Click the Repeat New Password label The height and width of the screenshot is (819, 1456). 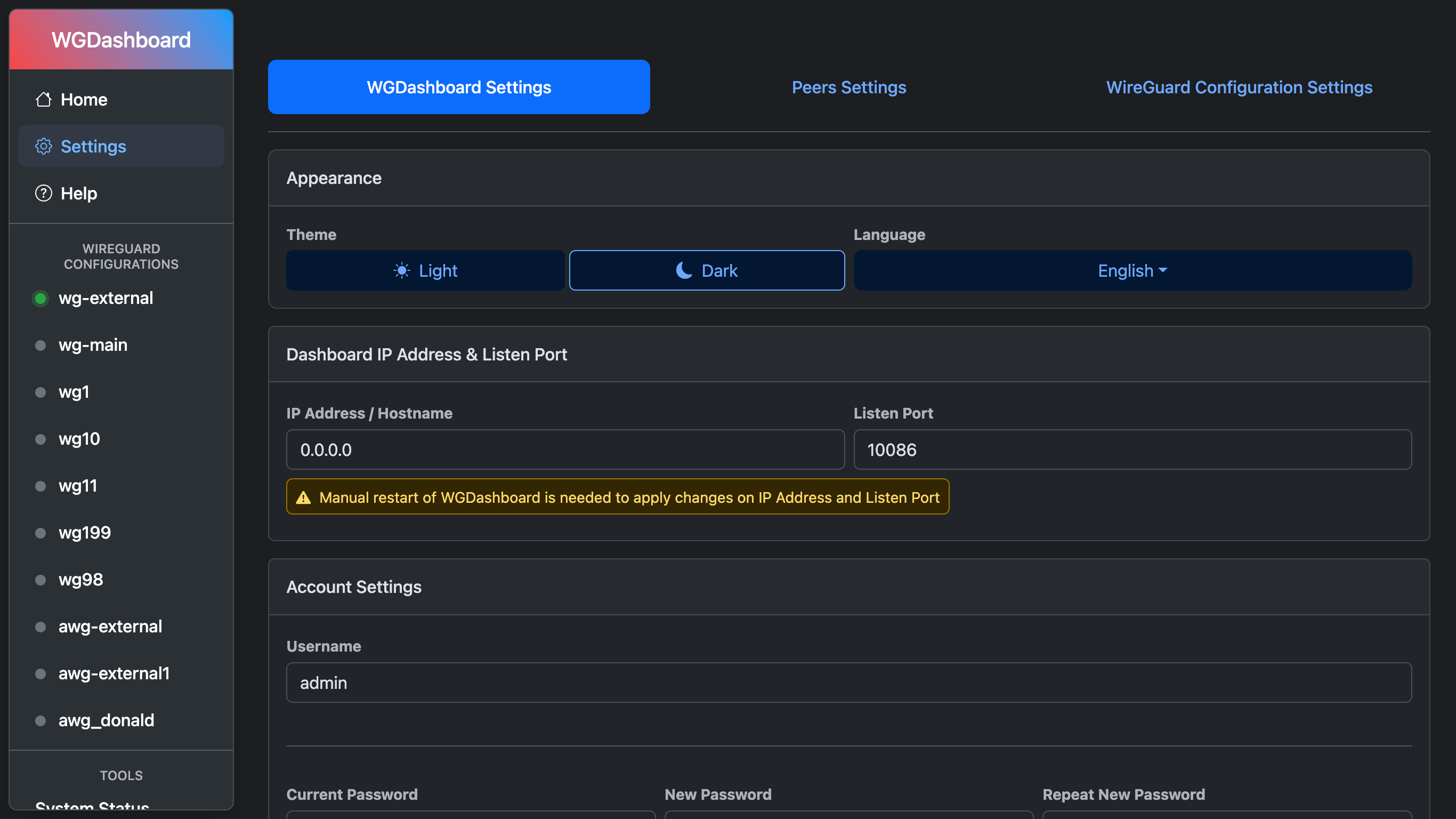[x=1123, y=795]
